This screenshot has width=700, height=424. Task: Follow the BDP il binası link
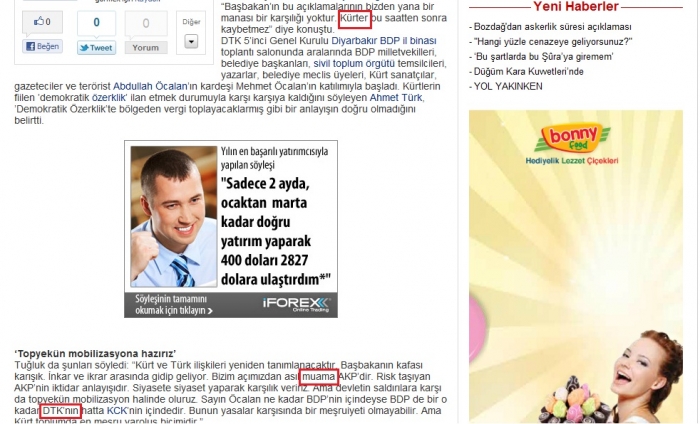coord(408,41)
